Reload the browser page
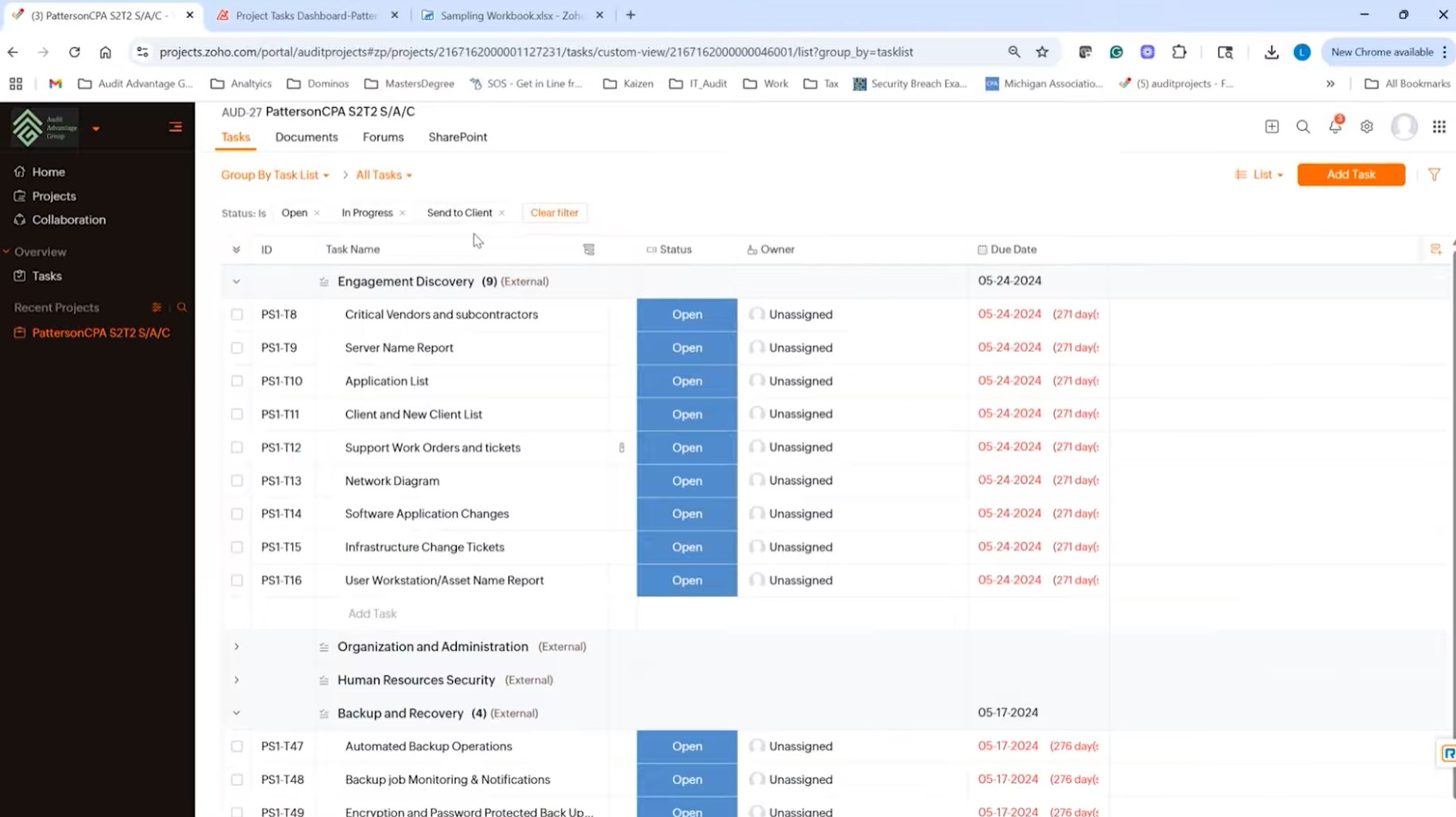The width and height of the screenshot is (1456, 817). point(74,52)
